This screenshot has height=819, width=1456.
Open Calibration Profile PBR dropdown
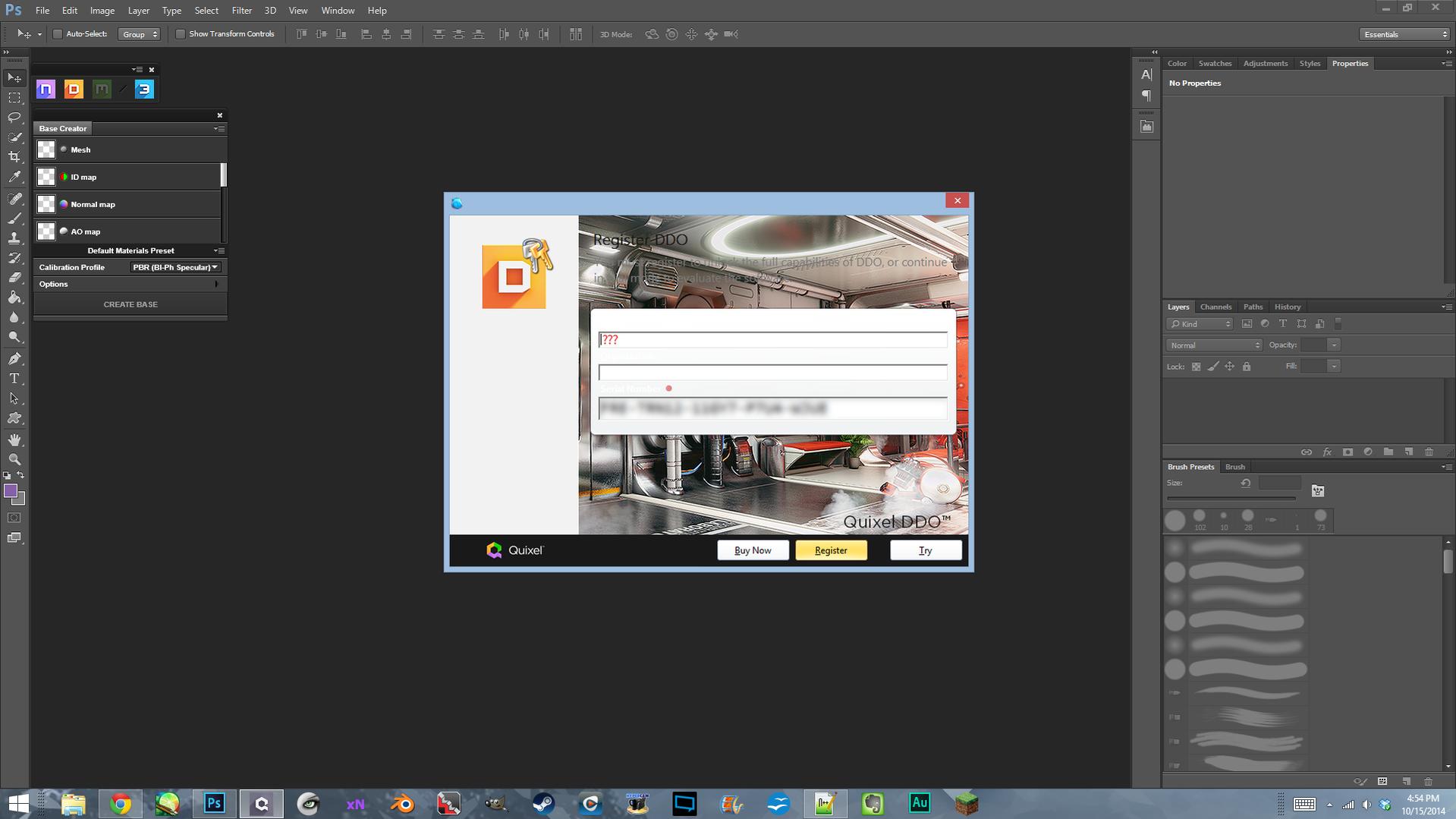point(175,267)
